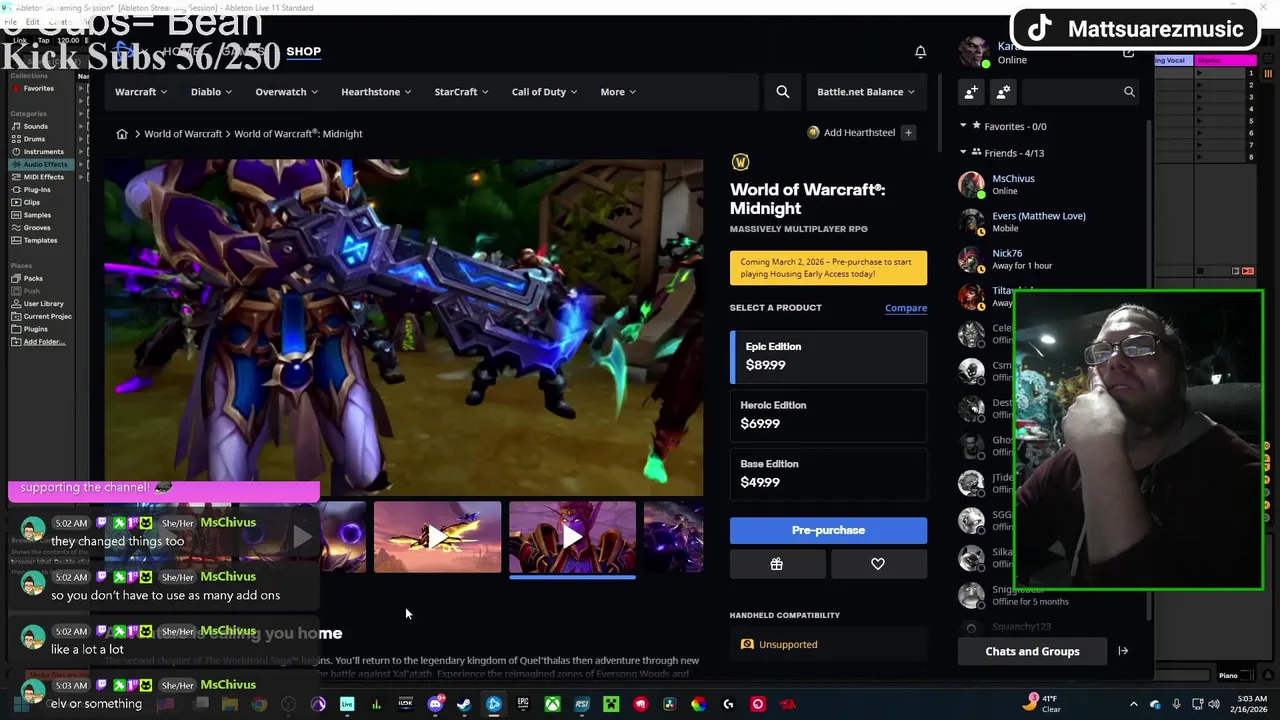Image resolution: width=1280 pixels, height=720 pixels.
Task: Open Xbox app from the taskbar
Action: point(552,704)
